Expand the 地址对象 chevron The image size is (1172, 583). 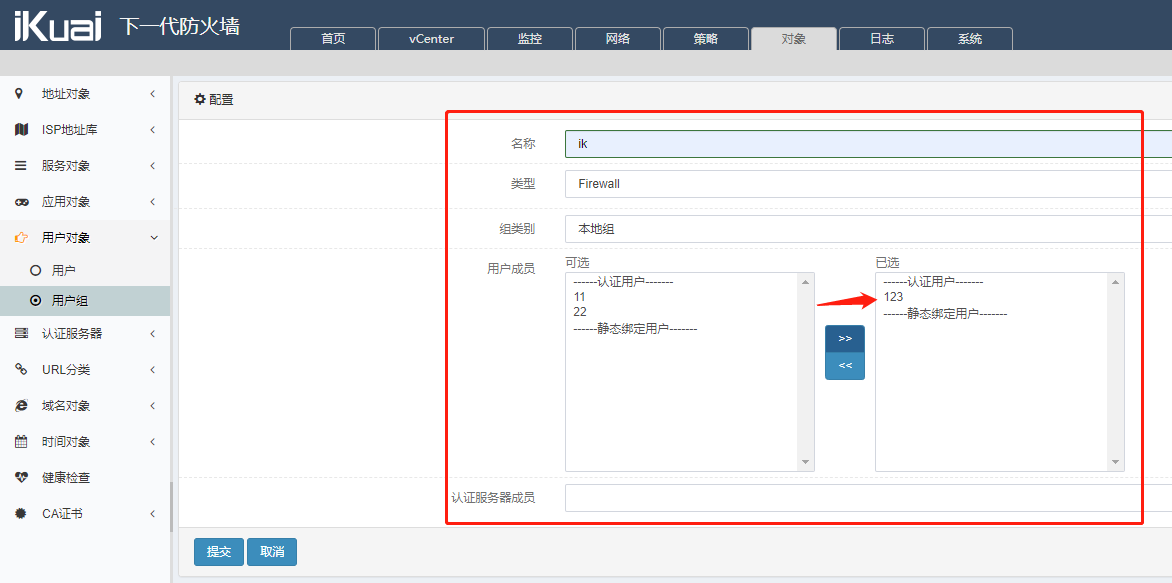point(152,93)
